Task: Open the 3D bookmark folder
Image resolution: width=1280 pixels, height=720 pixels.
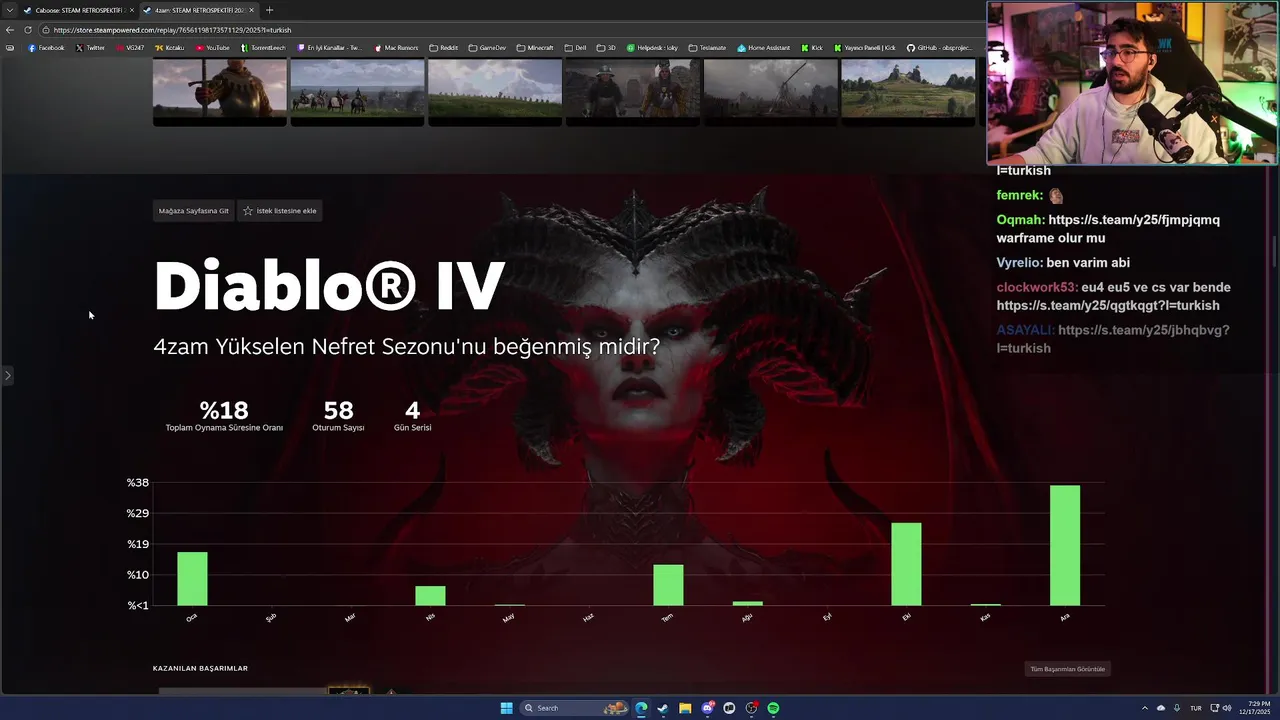Action: pyautogui.click(x=606, y=48)
